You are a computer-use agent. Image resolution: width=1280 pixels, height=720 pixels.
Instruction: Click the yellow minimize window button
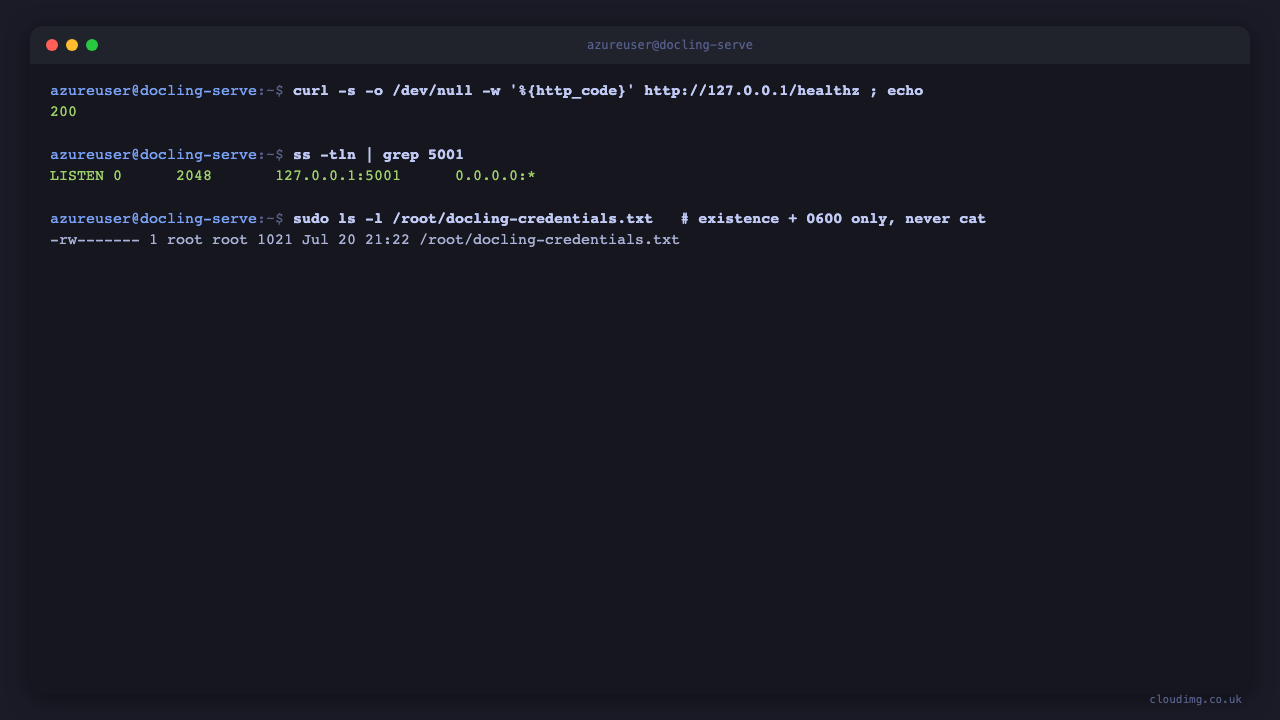(x=72, y=45)
